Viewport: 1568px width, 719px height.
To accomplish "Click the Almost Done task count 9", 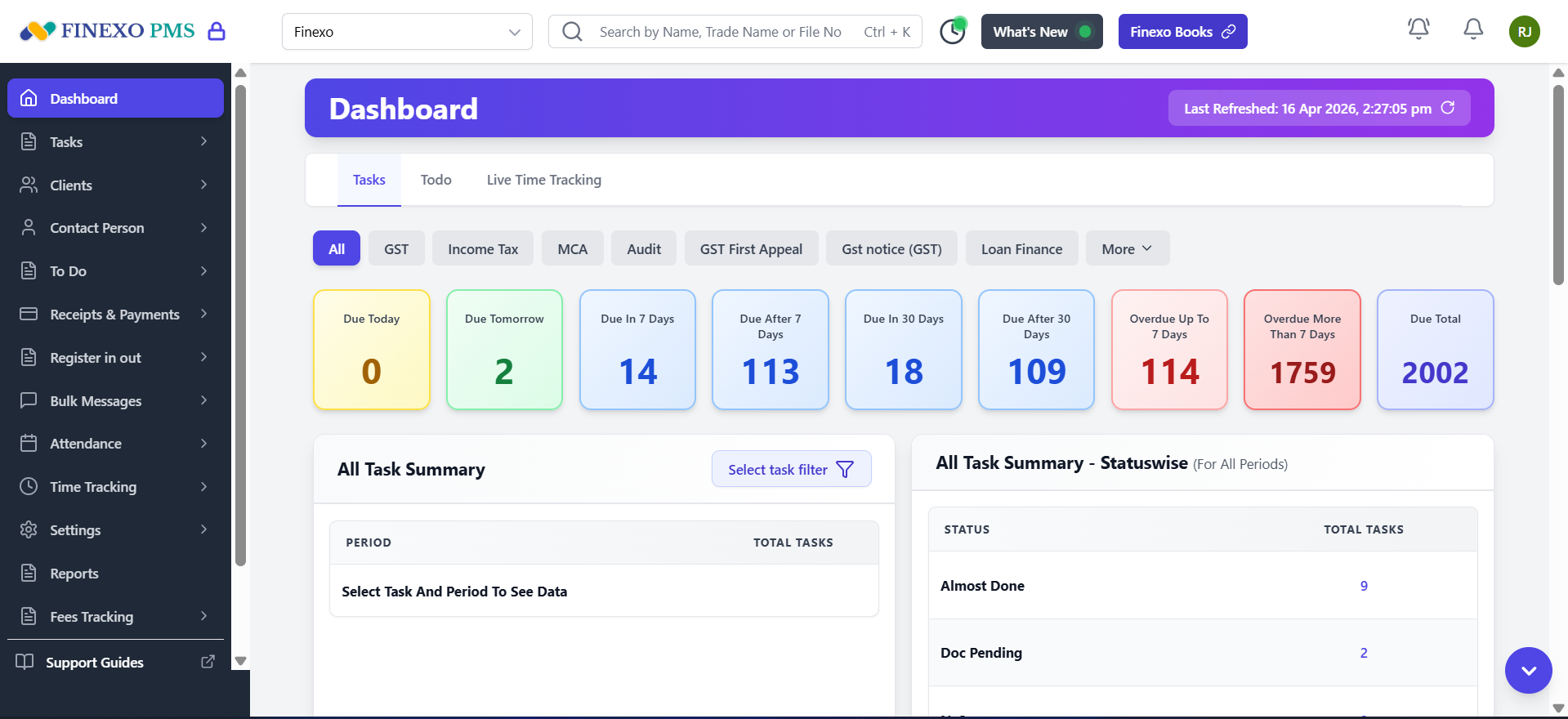I will point(1364,586).
